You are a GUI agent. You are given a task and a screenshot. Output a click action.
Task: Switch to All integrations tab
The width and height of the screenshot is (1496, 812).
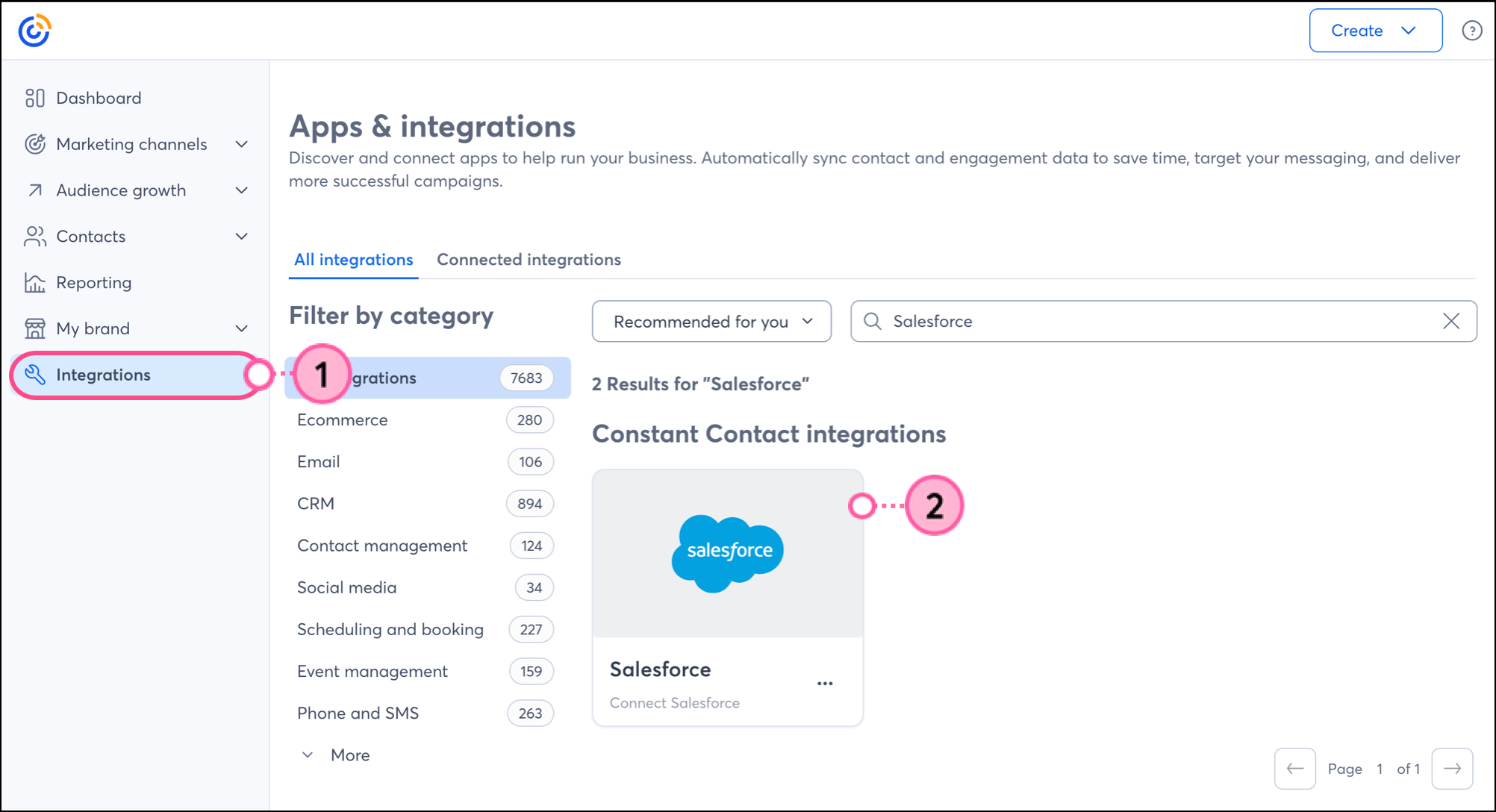(353, 260)
